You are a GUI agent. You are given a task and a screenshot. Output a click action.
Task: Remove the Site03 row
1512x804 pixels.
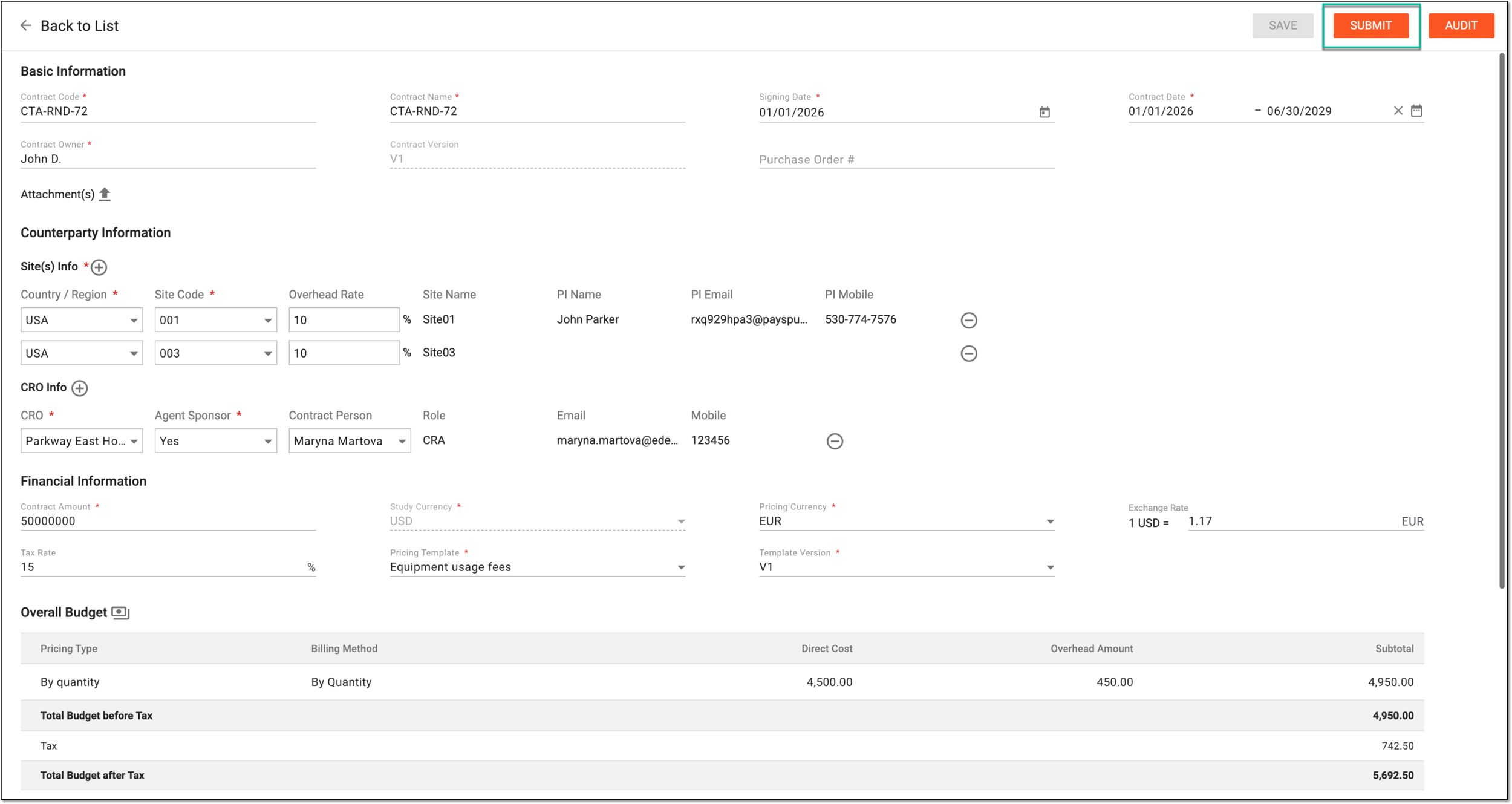pos(969,353)
